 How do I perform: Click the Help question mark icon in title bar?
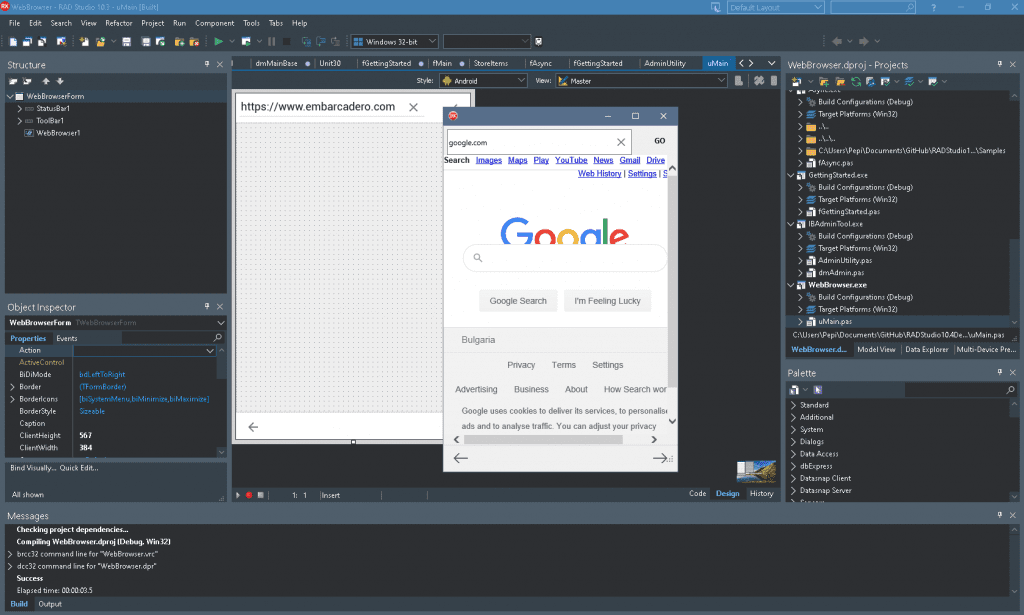tap(933, 7)
